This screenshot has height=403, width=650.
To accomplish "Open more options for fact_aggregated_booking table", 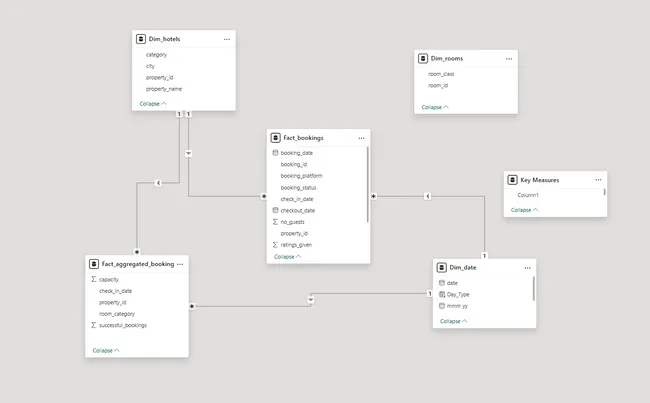I will [180, 264].
